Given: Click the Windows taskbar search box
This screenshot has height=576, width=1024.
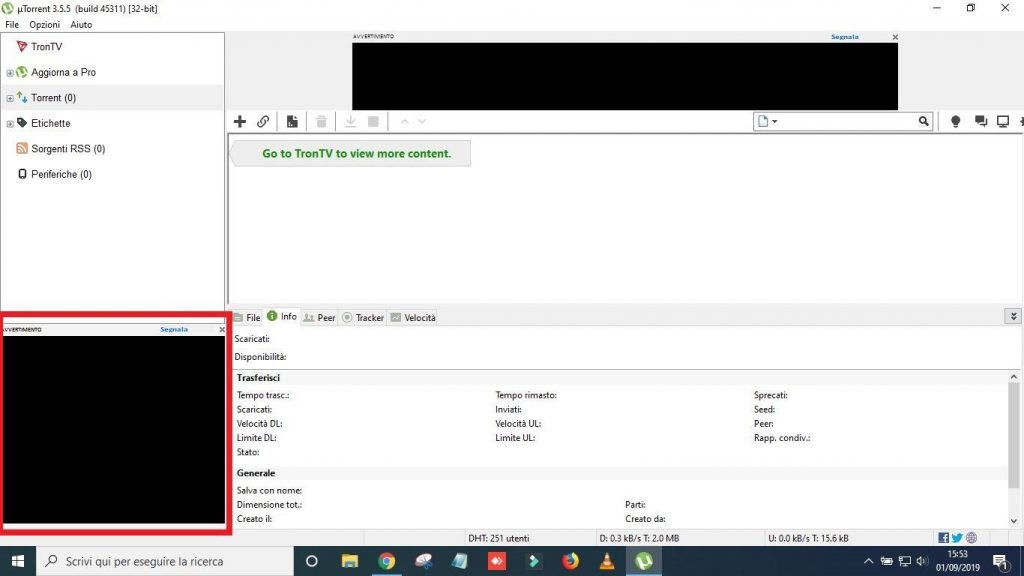Looking at the screenshot, I should (165, 561).
